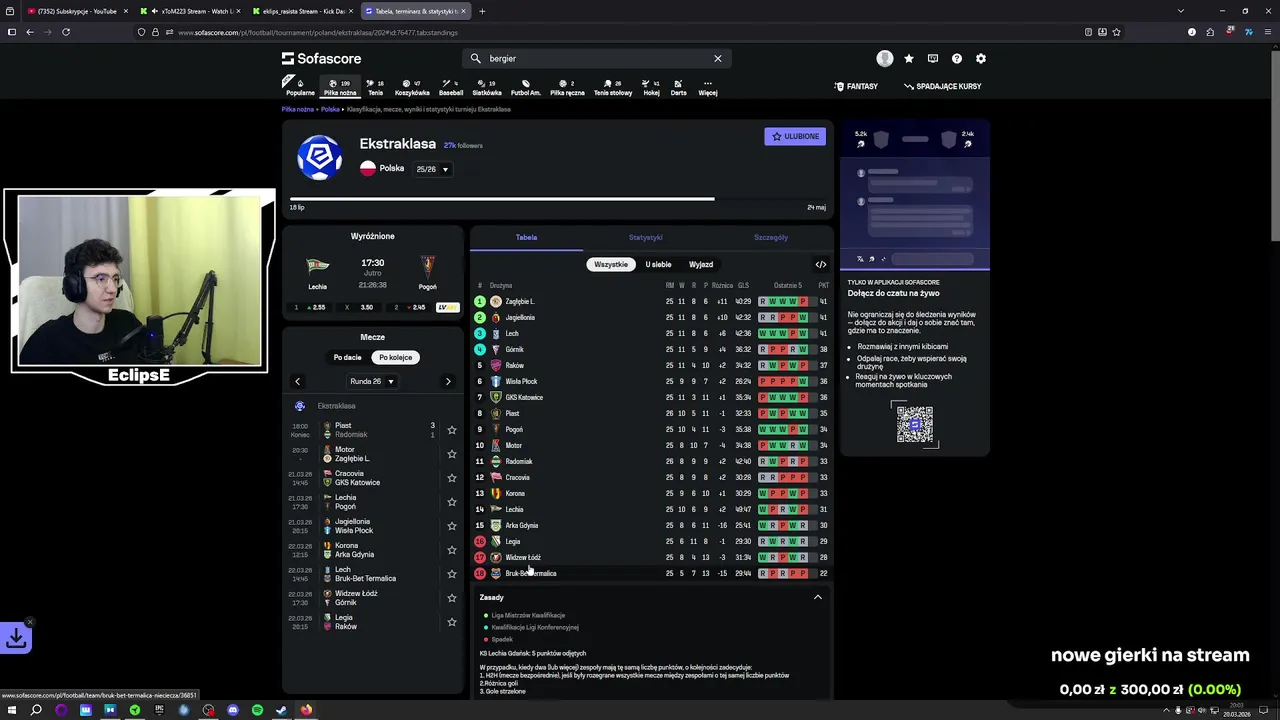The height and width of the screenshot is (720, 1280).
Task: Switch to Tabela tab
Action: (x=526, y=237)
